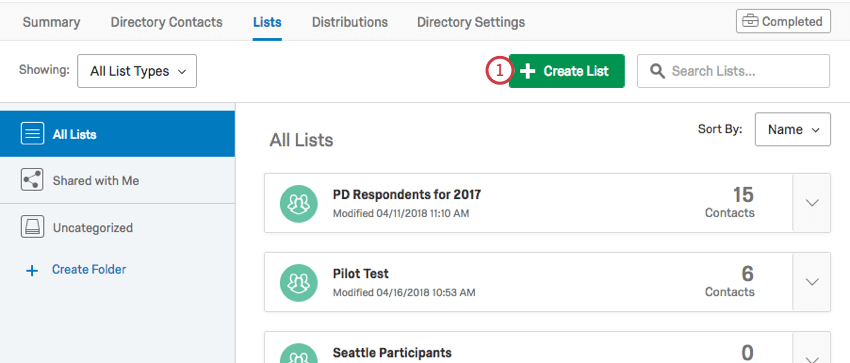Click the green Create List button
Image resolution: width=850 pixels, height=363 pixels.
566,71
